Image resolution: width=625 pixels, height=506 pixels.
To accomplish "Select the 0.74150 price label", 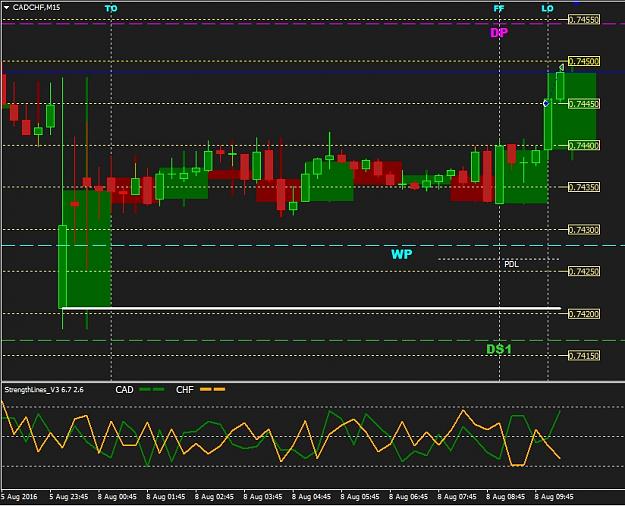I will 584,356.
